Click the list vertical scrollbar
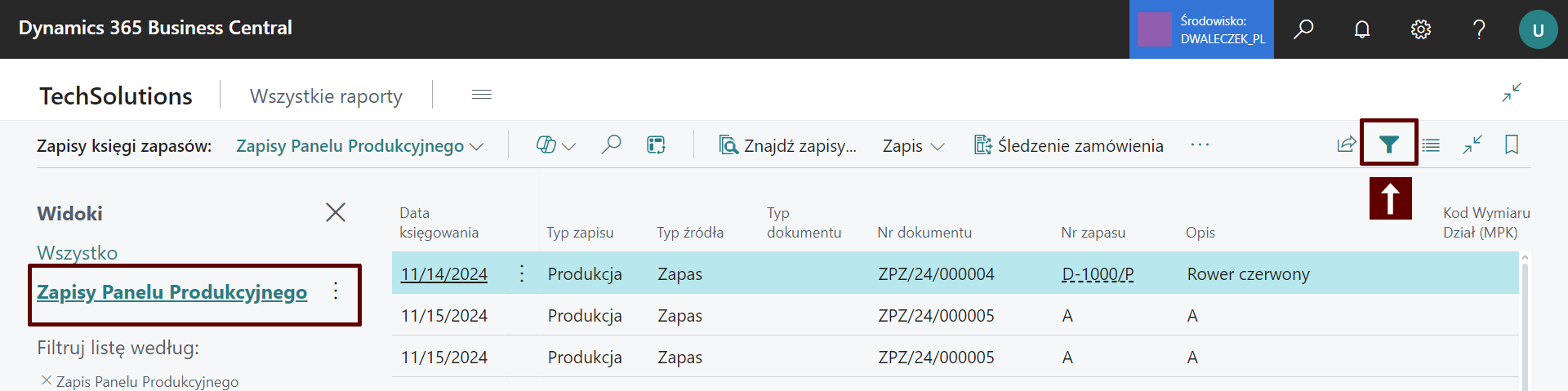 [1524, 322]
